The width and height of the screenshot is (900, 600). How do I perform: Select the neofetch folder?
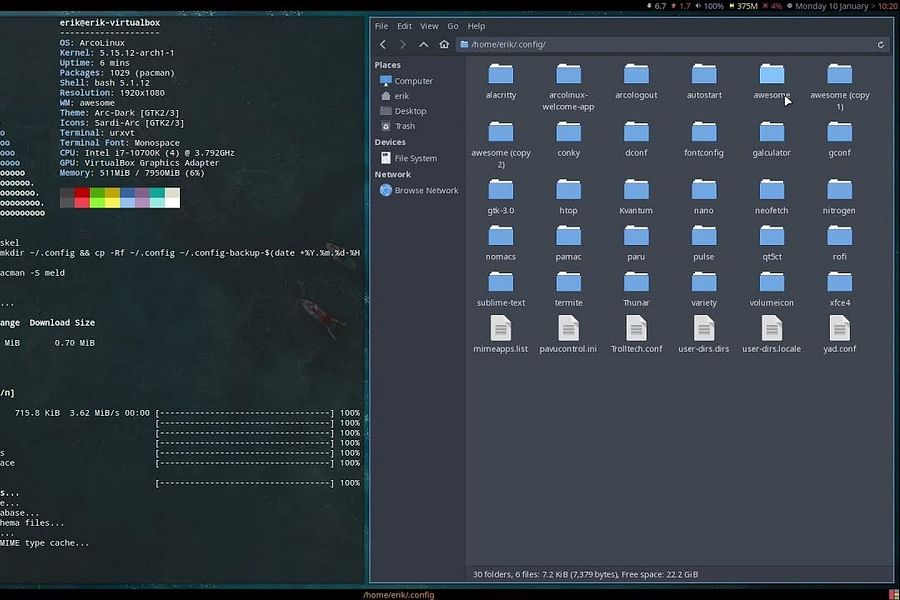point(771,194)
